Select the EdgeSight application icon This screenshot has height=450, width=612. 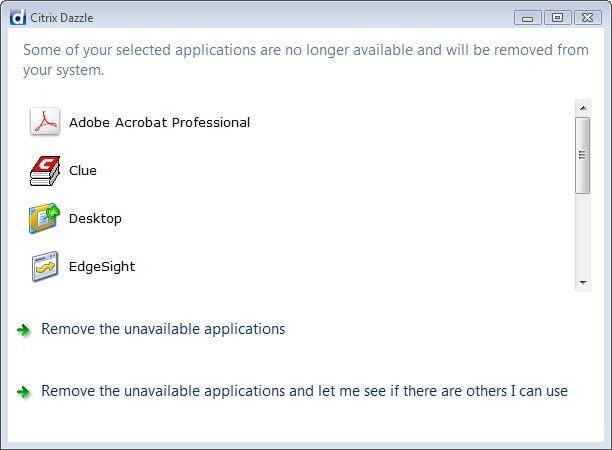[x=45, y=267]
